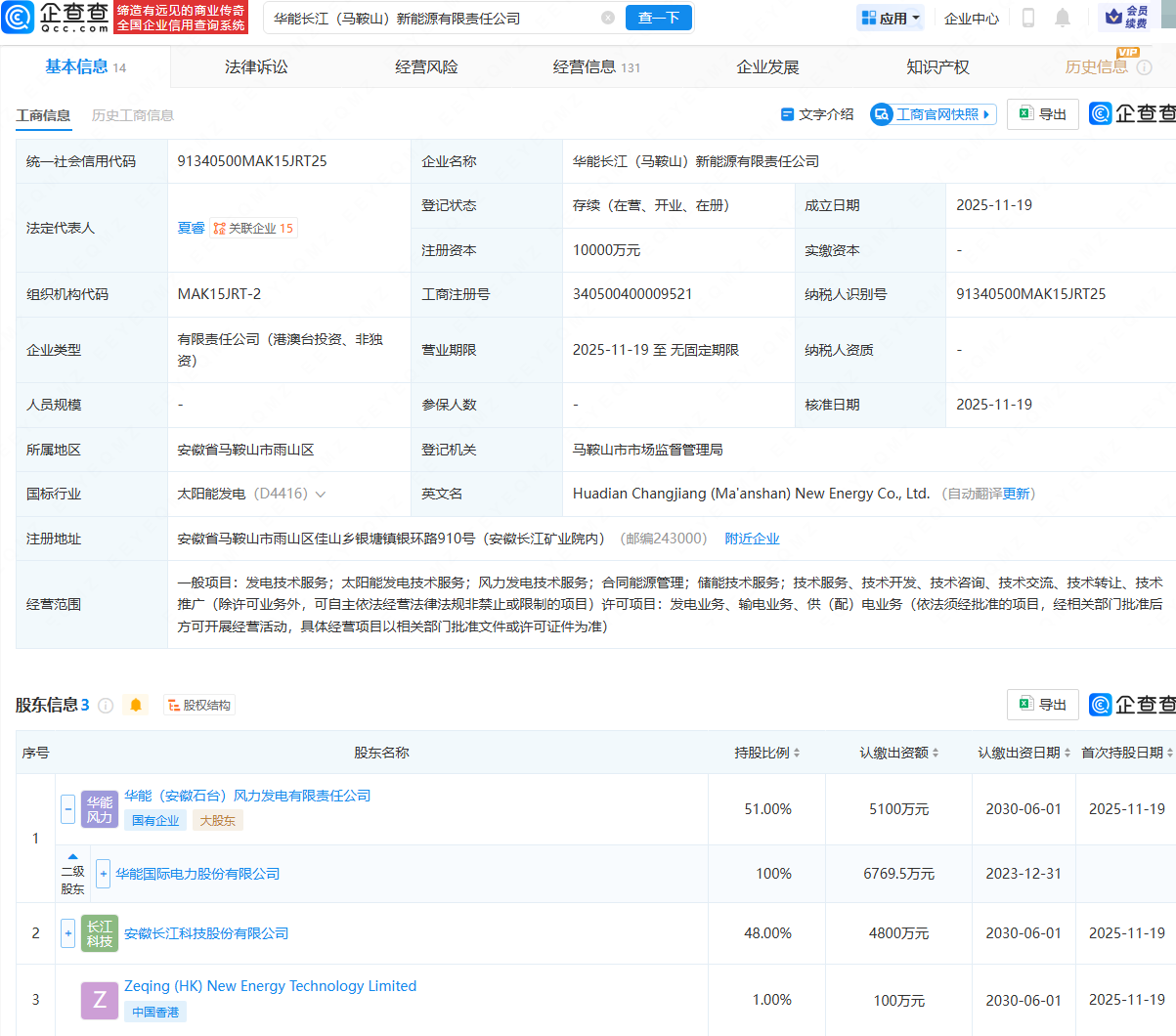Click the company name search input field
Screen dimensions: 1176x1036
click(430, 18)
